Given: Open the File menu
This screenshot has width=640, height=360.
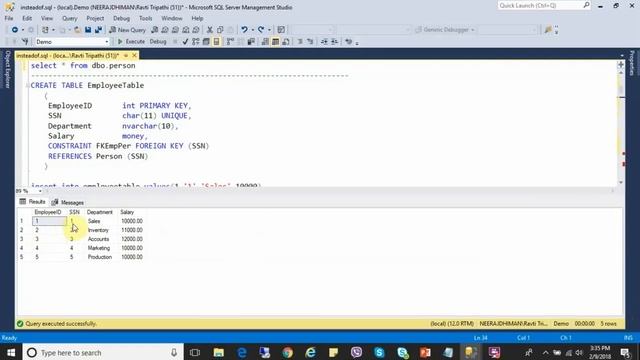Looking at the screenshot, I should pyautogui.click(x=9, y=18).
